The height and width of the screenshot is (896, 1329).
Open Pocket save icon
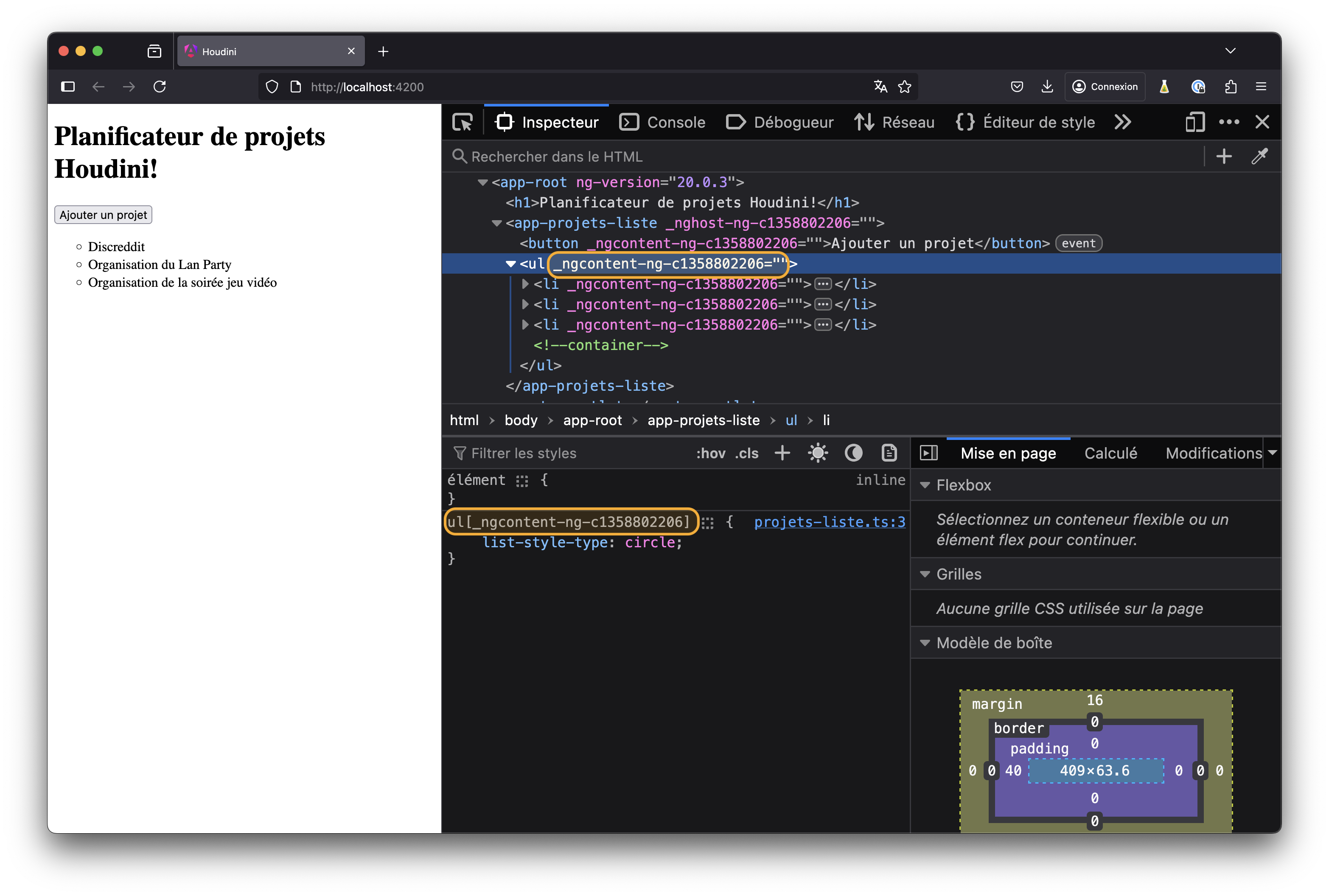click(1017, 86)
